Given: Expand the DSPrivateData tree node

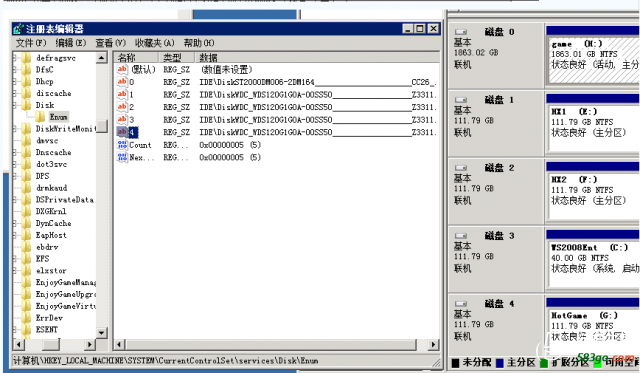Looking at the screenshot, I should [15, 200].
